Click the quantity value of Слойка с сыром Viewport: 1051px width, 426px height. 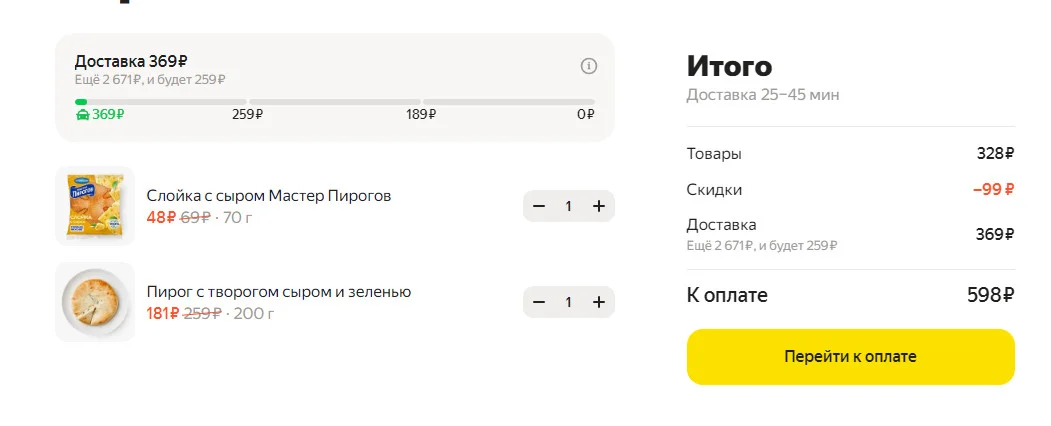pos(568,206)
